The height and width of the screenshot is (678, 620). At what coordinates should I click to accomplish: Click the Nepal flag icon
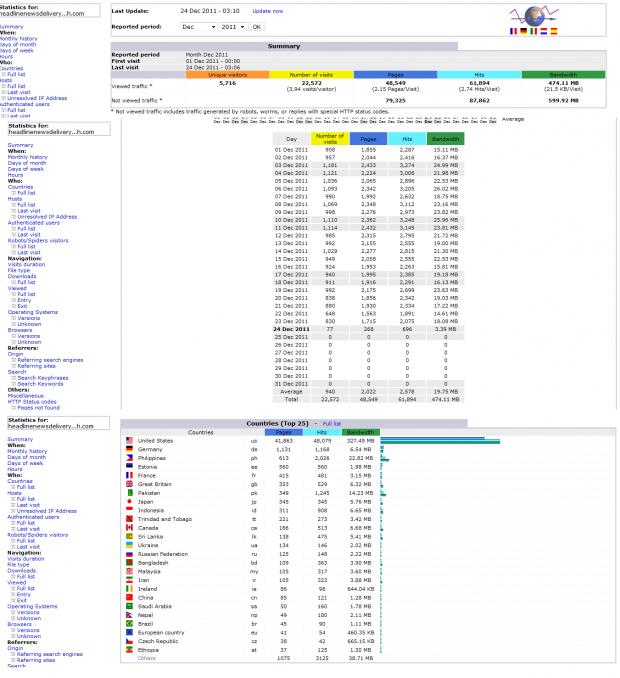[129, 615]
